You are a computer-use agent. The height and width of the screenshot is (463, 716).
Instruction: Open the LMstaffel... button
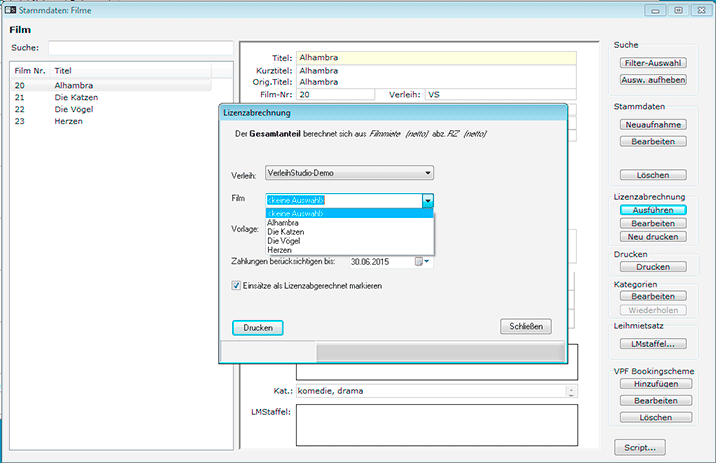click(x=653, y=343)
